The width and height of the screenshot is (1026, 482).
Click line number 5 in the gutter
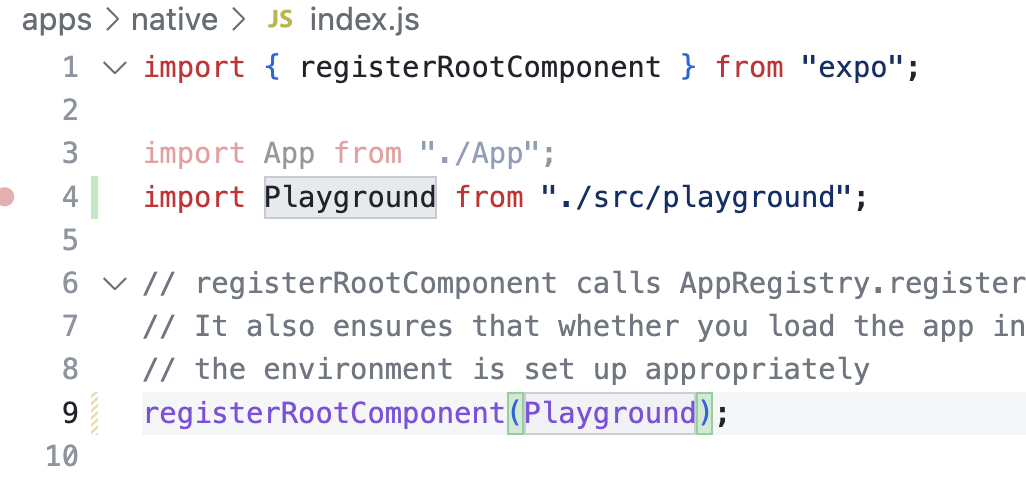click(71, 240)
